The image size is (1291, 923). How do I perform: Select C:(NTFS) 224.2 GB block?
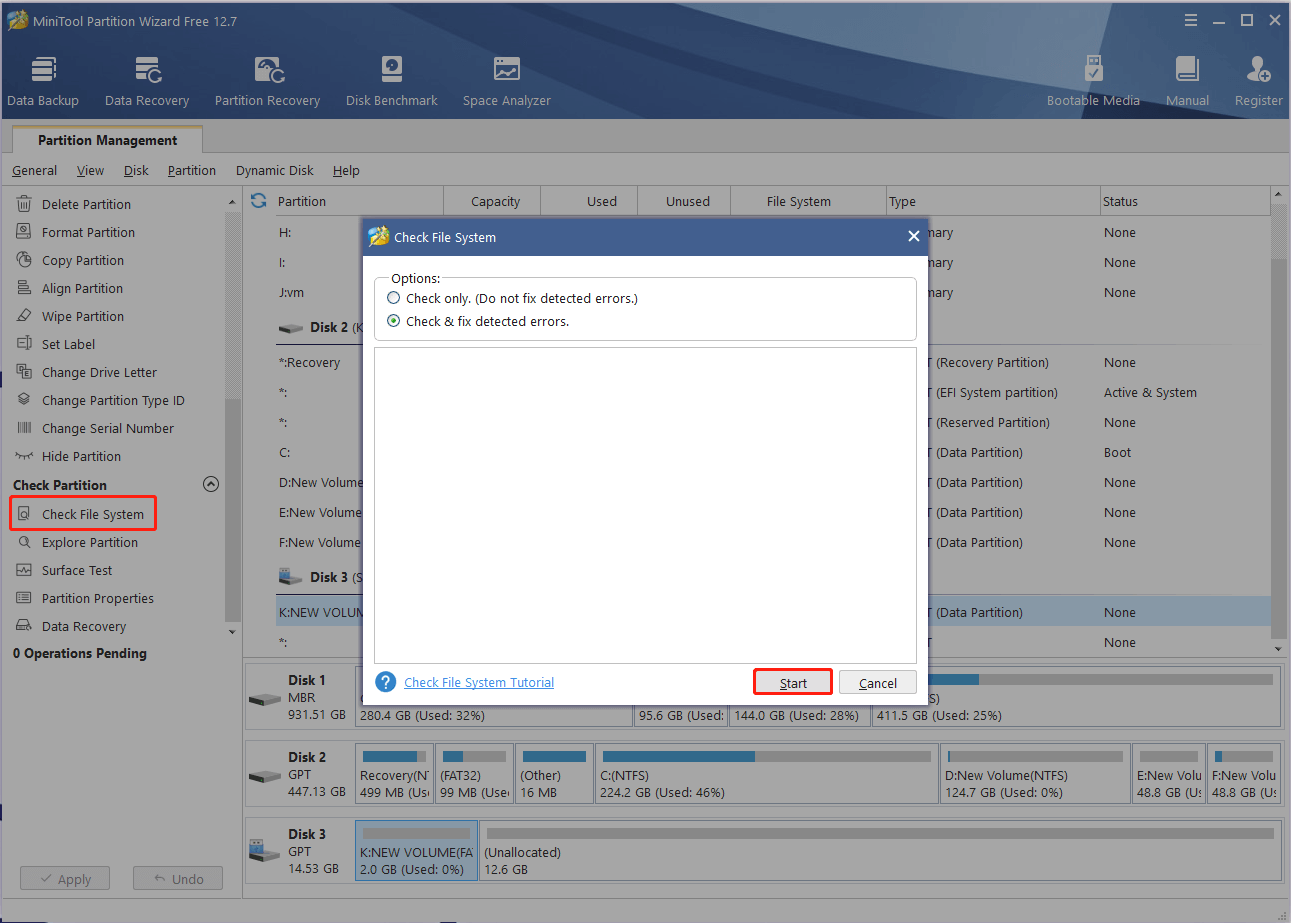(766, 773)
